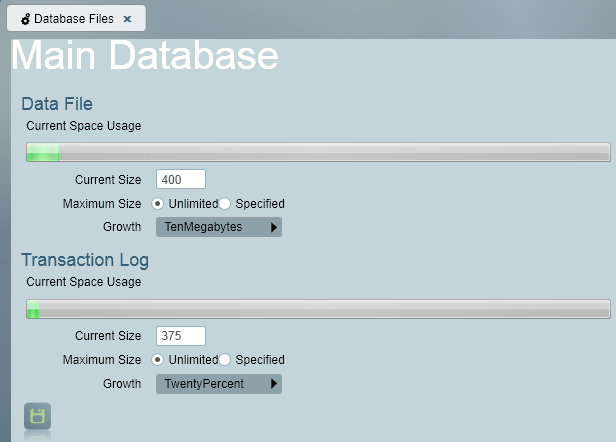Select Specified maximum size for Data File
616x442 pixels.
(224, 204)
